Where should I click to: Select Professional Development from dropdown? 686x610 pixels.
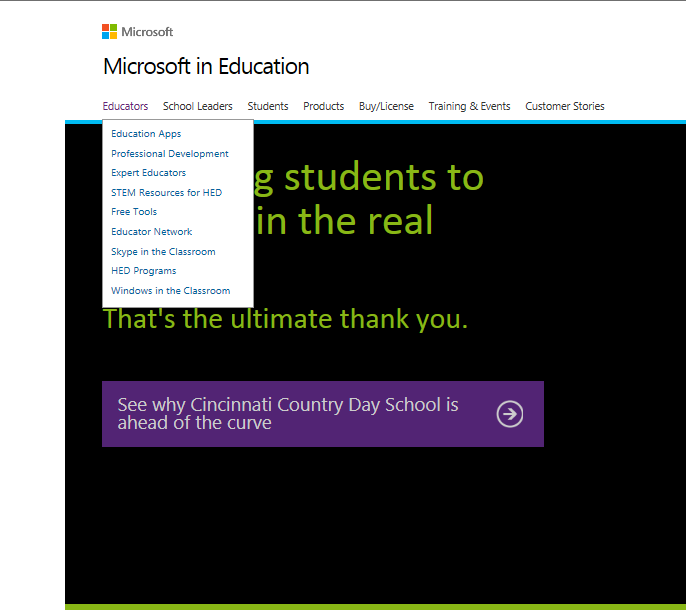tap(170, 154)
